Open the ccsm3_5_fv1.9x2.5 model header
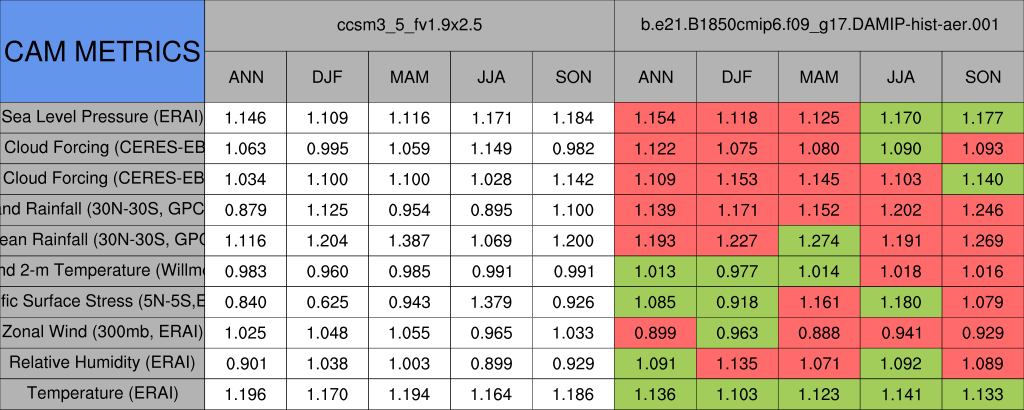 click(410, 26)
